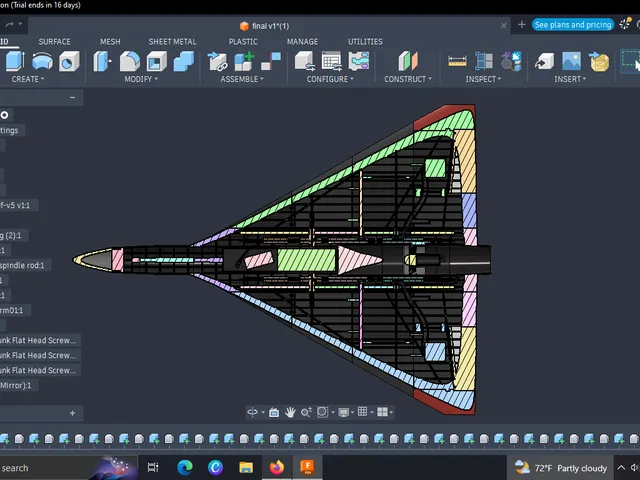
Task: Activate the Press Pull tool
Action: [102, 62]
